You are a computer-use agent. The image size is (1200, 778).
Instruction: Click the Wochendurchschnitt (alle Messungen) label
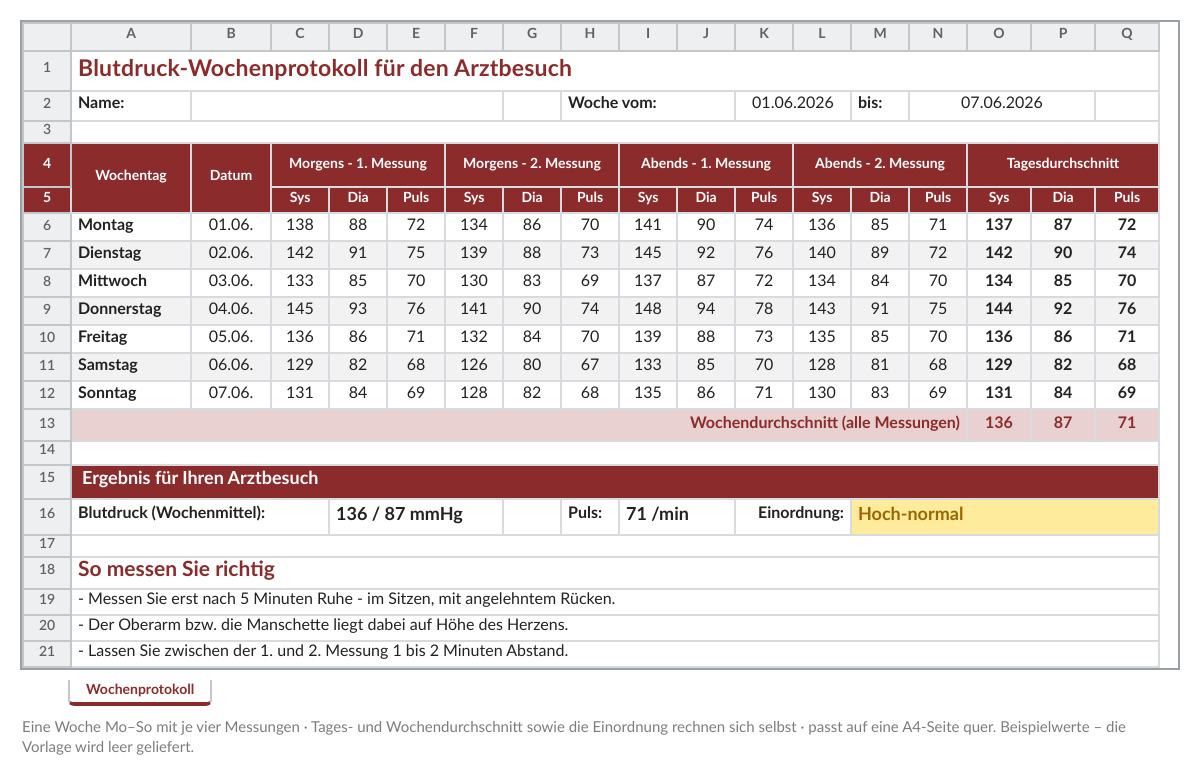[825, 423]
